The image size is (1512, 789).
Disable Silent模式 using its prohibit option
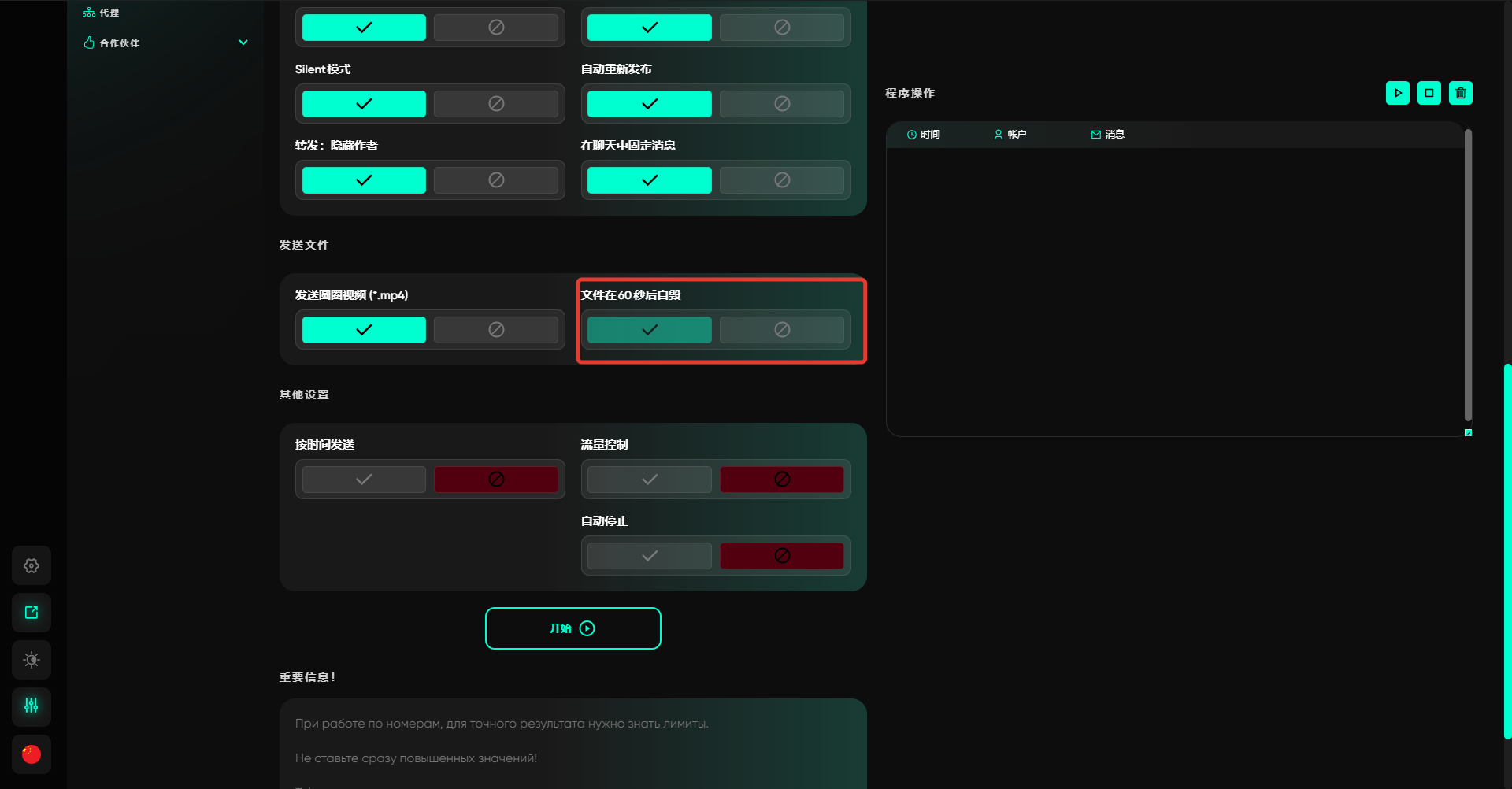pyautogui.click(x=496, y=104)
